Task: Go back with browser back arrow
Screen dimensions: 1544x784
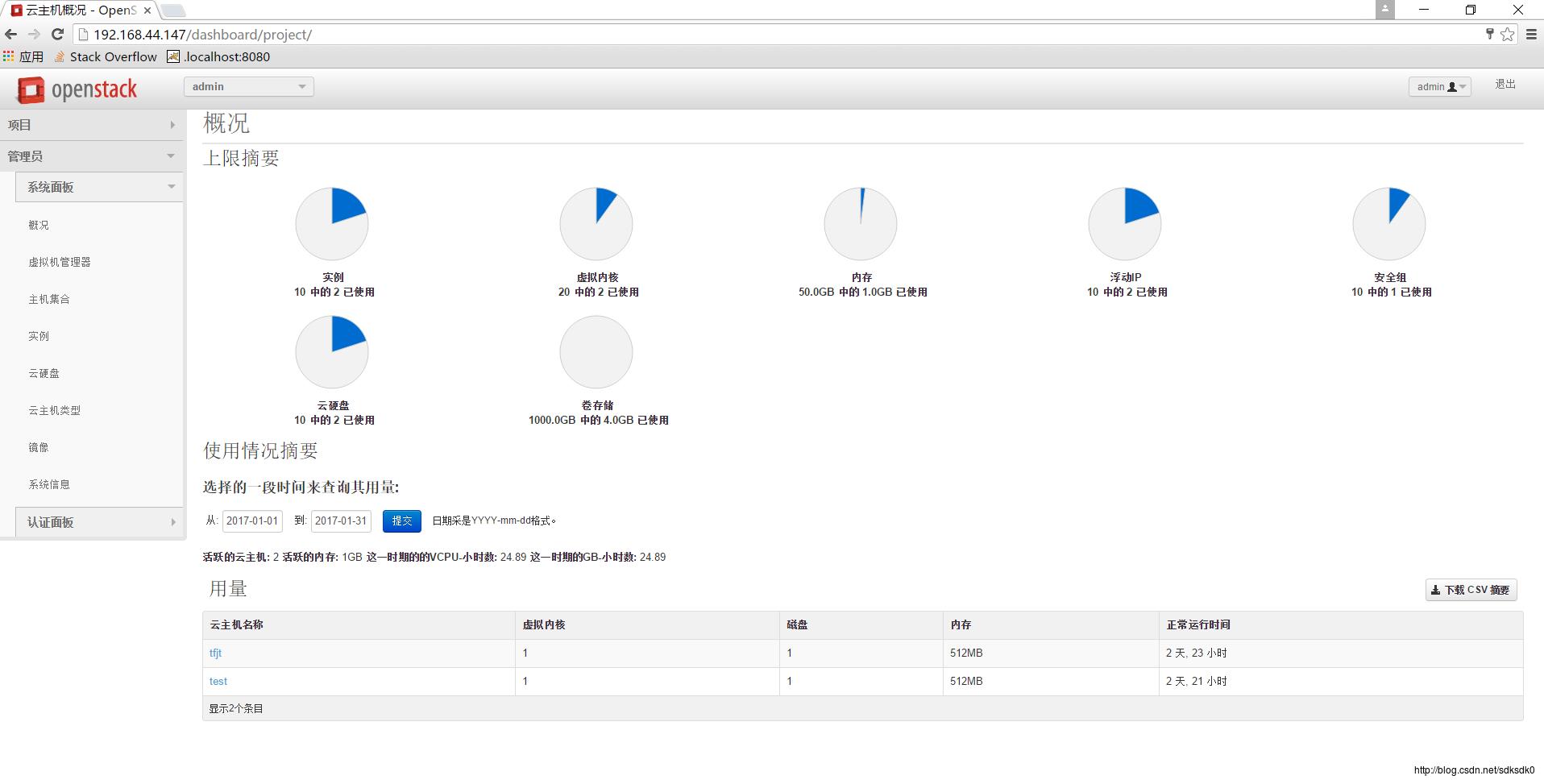Action: (x=10, y=34)
